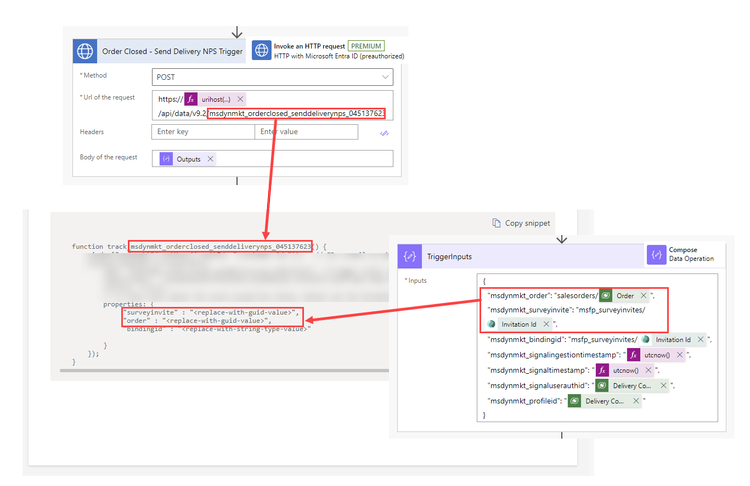Image resolution: width=750 pixels, height=486 pixels.
Task: Click the horizontal scrollbar under the code snippet
Action: [225, 370]
